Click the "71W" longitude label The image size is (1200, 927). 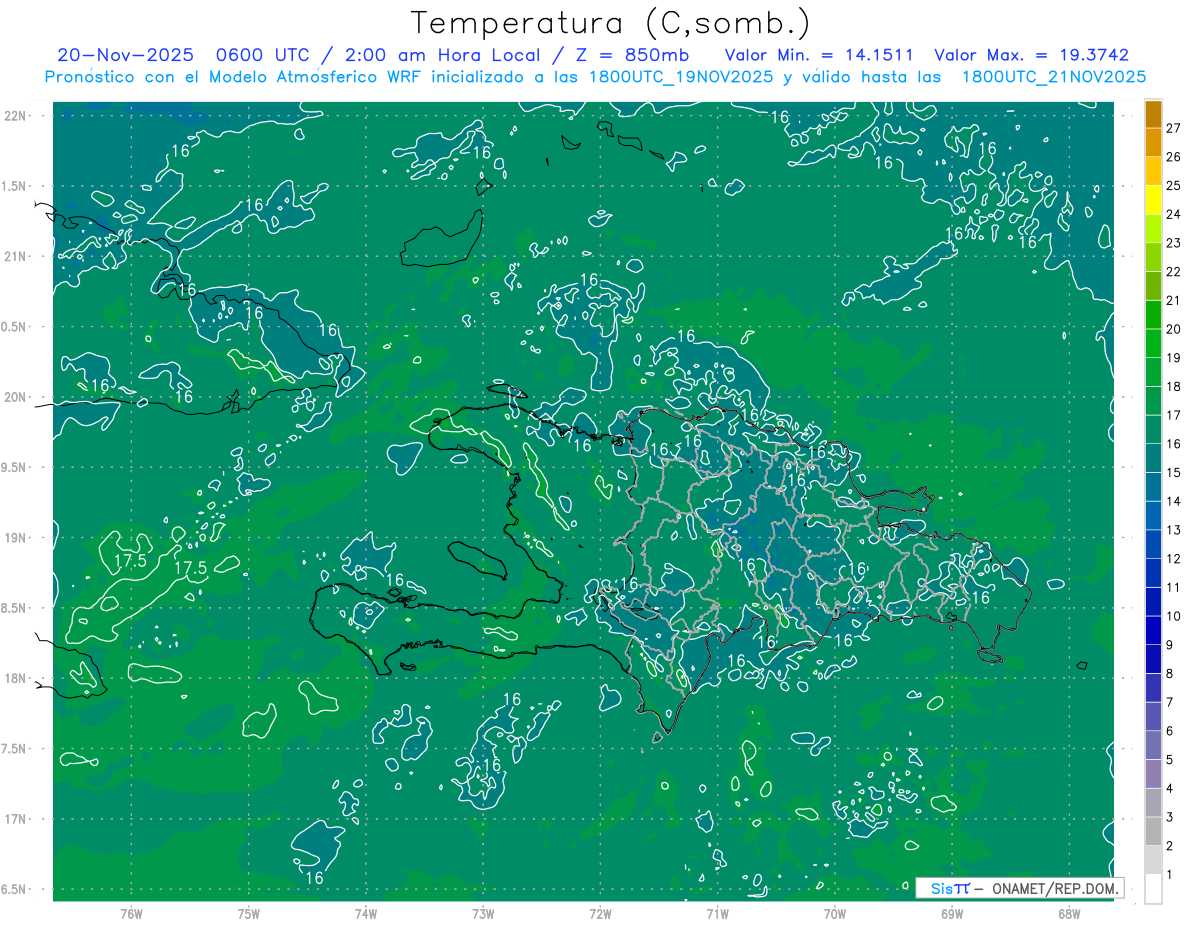[717, 914]
